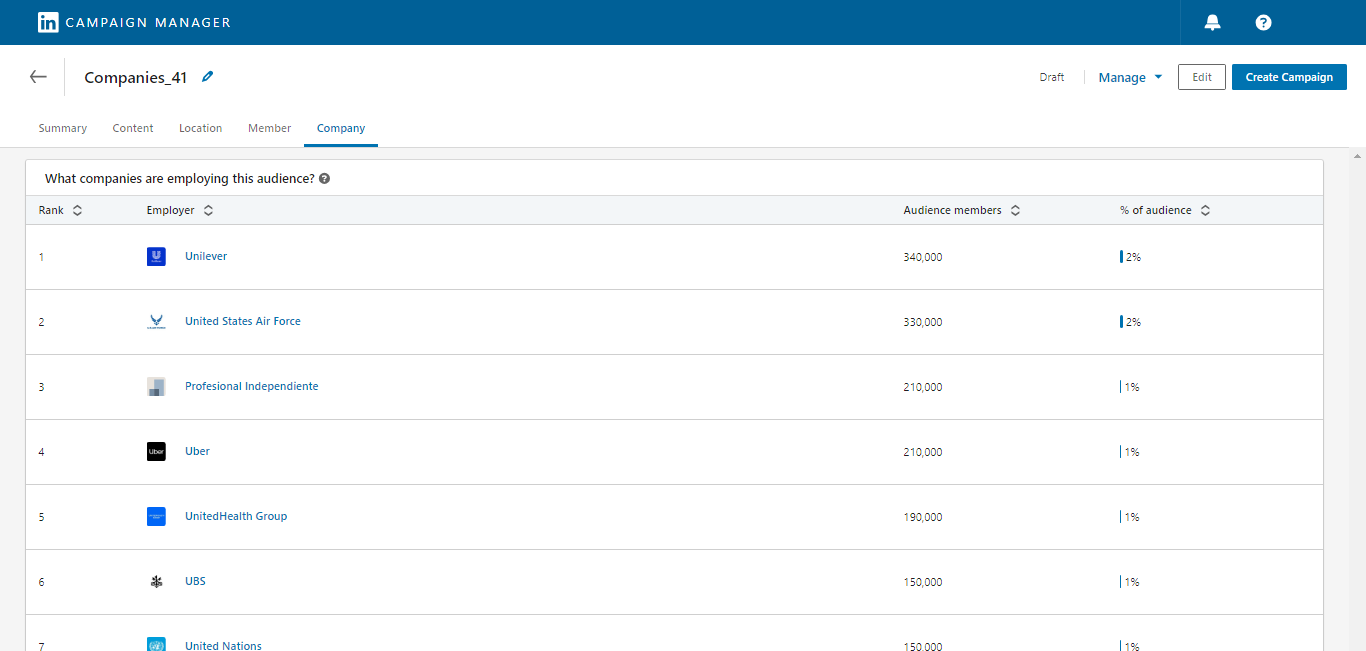Image resolution: width=1366 pixels, height=651 pixels.
Task: Click the Campaign Manager title
Action: click(148, 22)
